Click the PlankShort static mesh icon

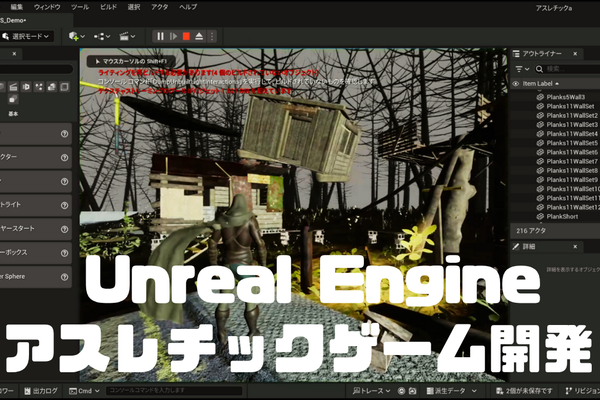540,216
